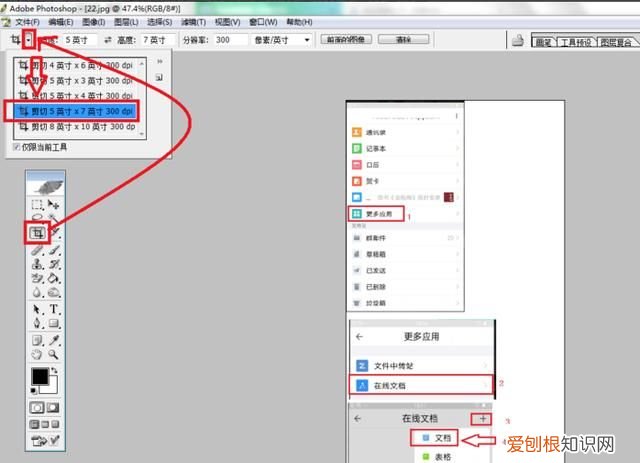The height and width of the screenshot is (463, 640).
Task: Select the Zoom magnifier tool
Action: (54, 354)
